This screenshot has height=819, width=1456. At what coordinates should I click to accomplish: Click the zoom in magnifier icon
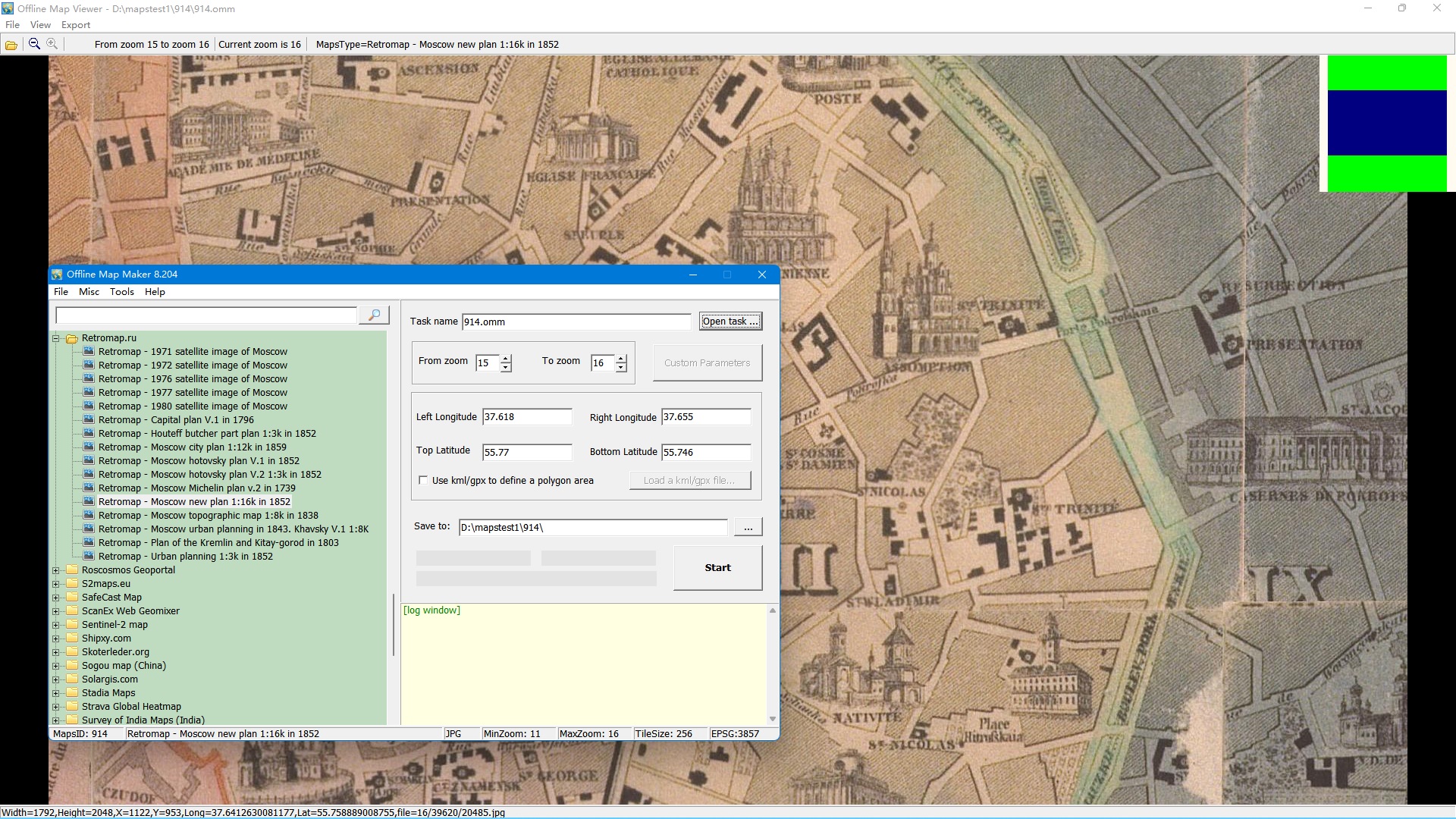(x=52, y=44)
